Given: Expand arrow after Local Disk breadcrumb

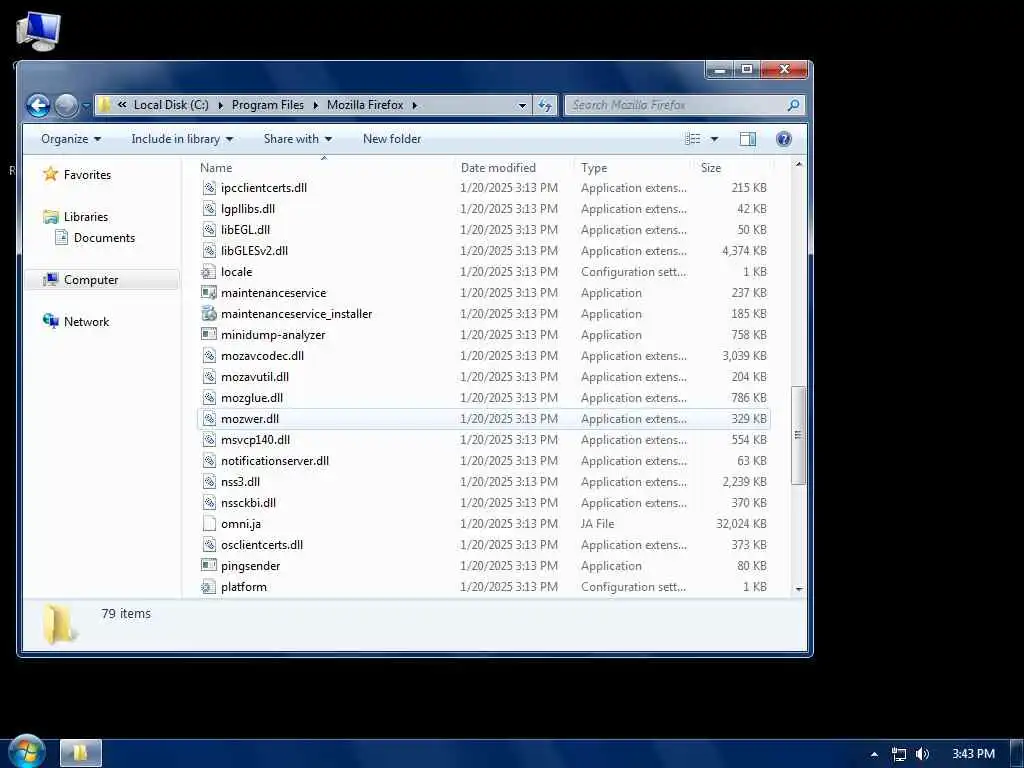Looking at the screenshot, I should point(221,105).
